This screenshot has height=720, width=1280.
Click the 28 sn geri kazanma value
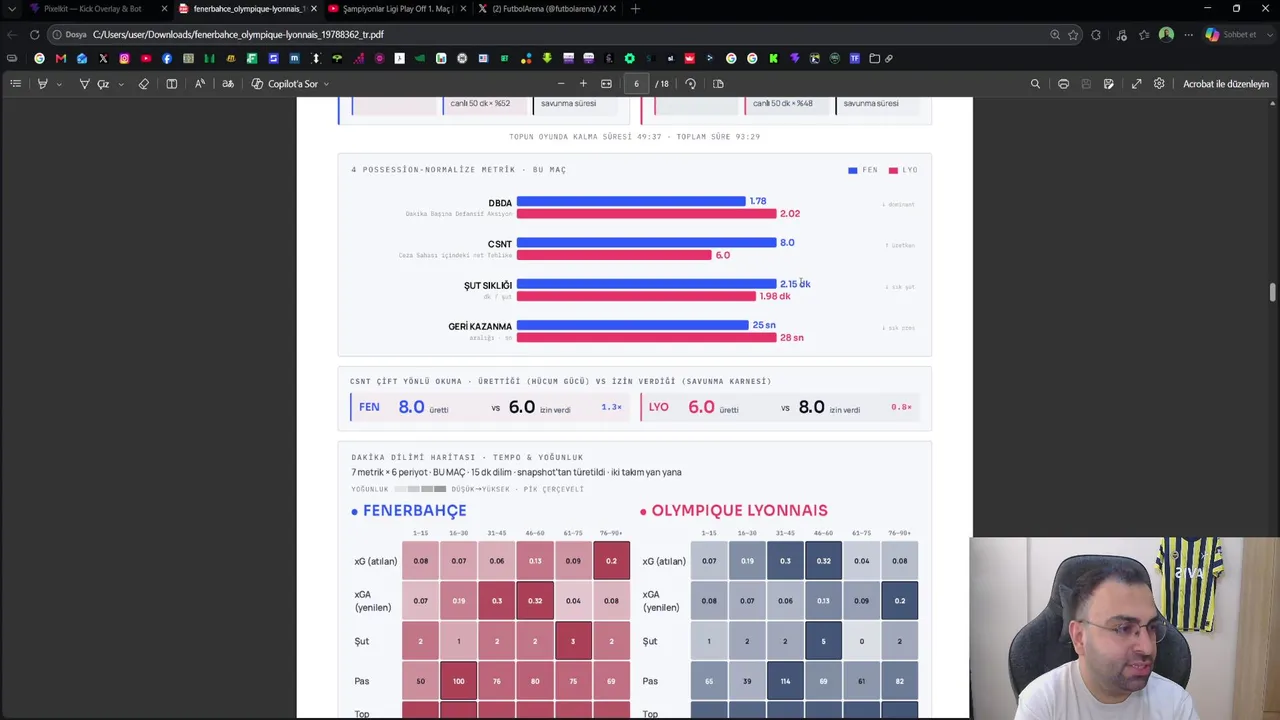[x=792, y=337]
